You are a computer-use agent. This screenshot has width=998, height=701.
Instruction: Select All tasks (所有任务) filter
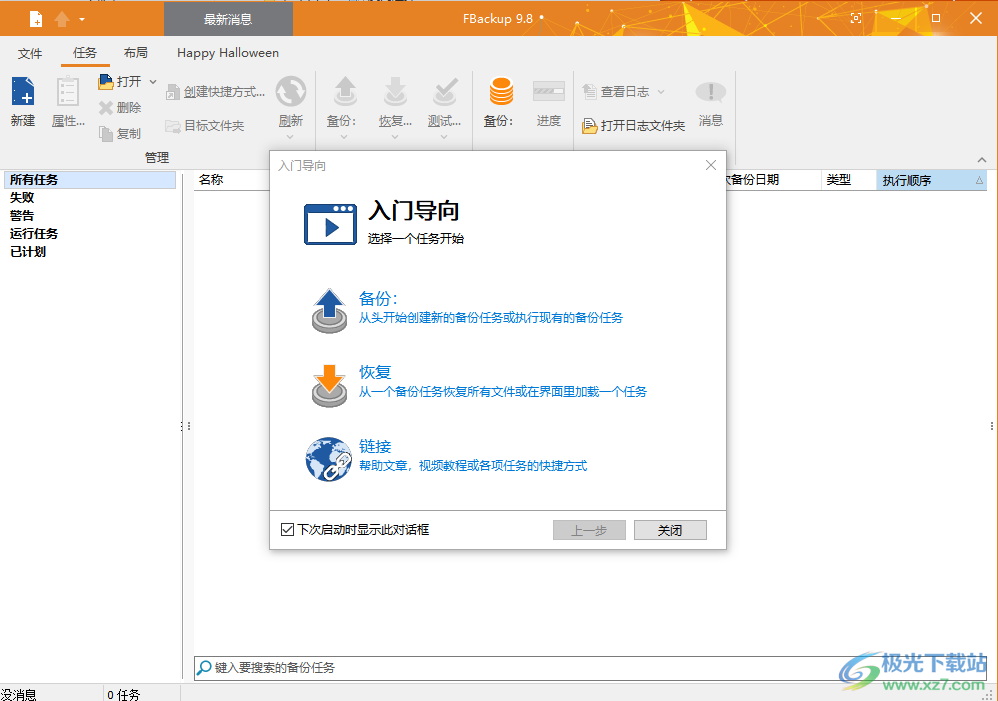pyautogui.click(x=90, y=180)
